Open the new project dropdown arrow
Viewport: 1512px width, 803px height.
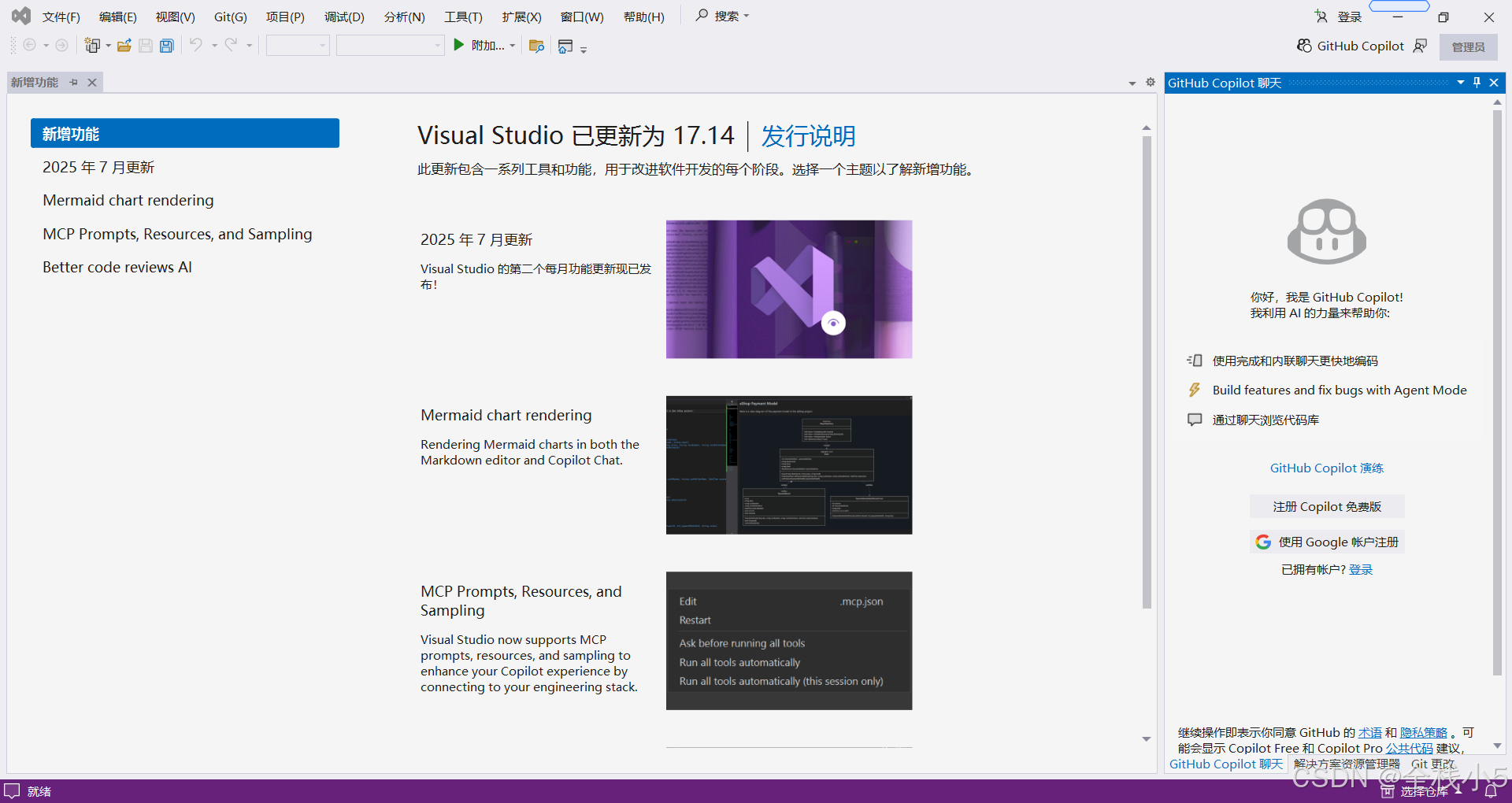pyautogui.click(x=109, y=46)
